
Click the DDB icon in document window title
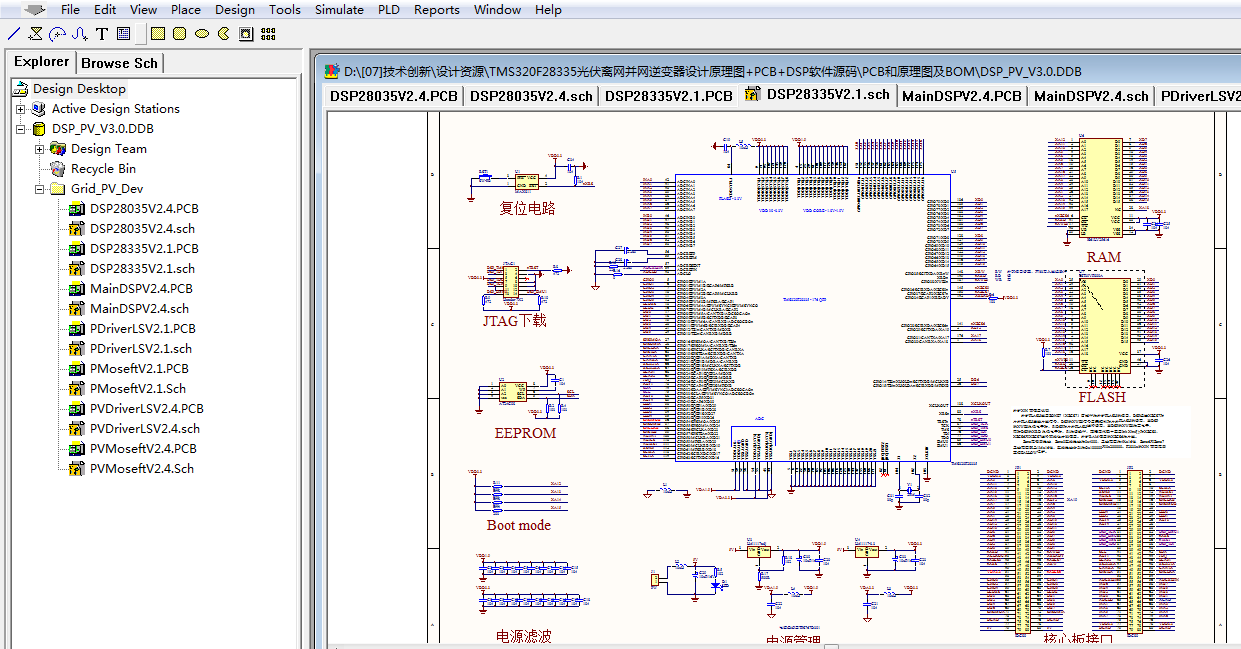(x=333, y=71)
